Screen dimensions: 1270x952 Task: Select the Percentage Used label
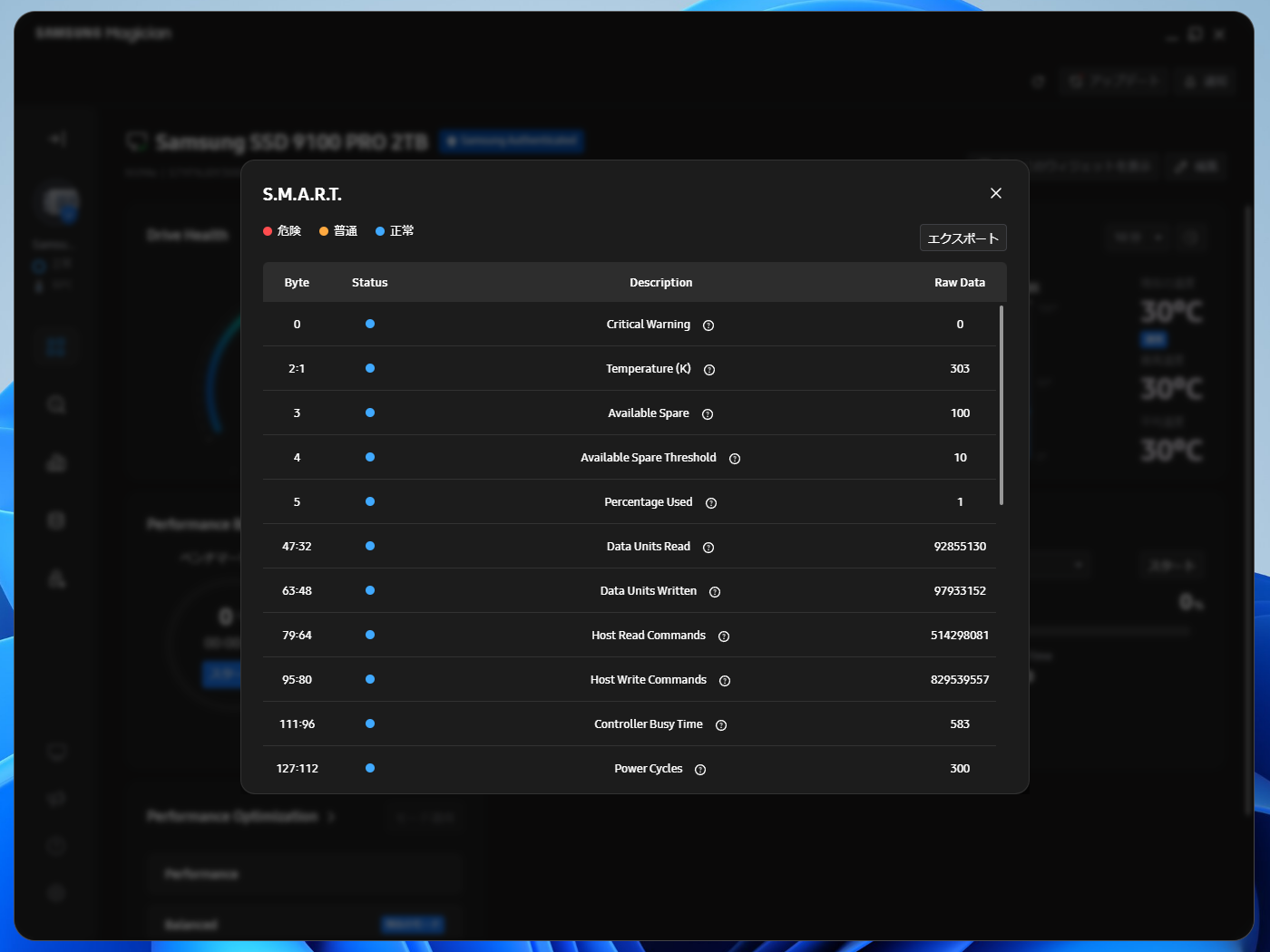coord(649,502)
